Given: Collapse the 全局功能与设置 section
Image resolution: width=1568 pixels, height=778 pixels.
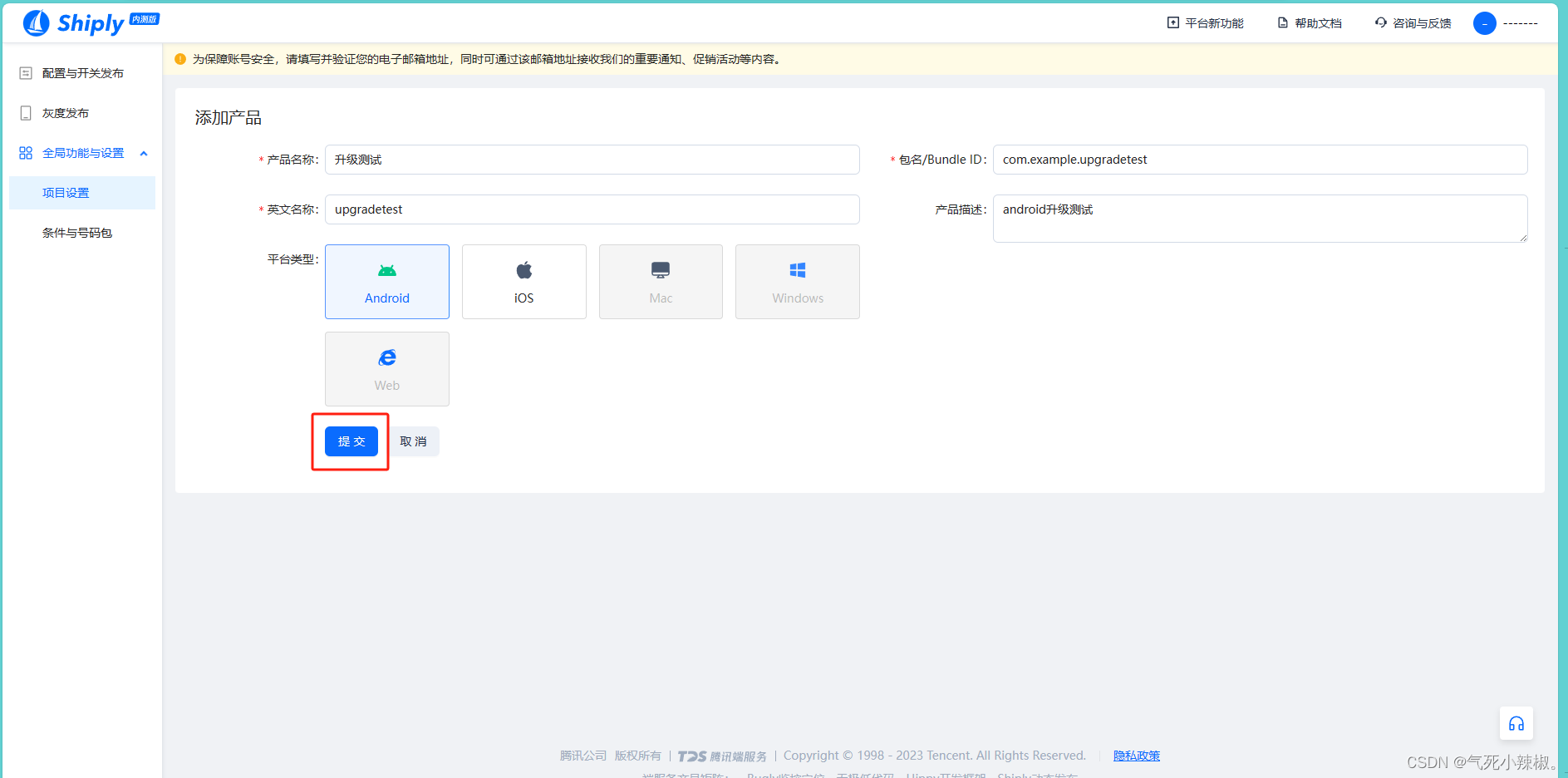Looking at the screenshot, I should click(143, 153).
